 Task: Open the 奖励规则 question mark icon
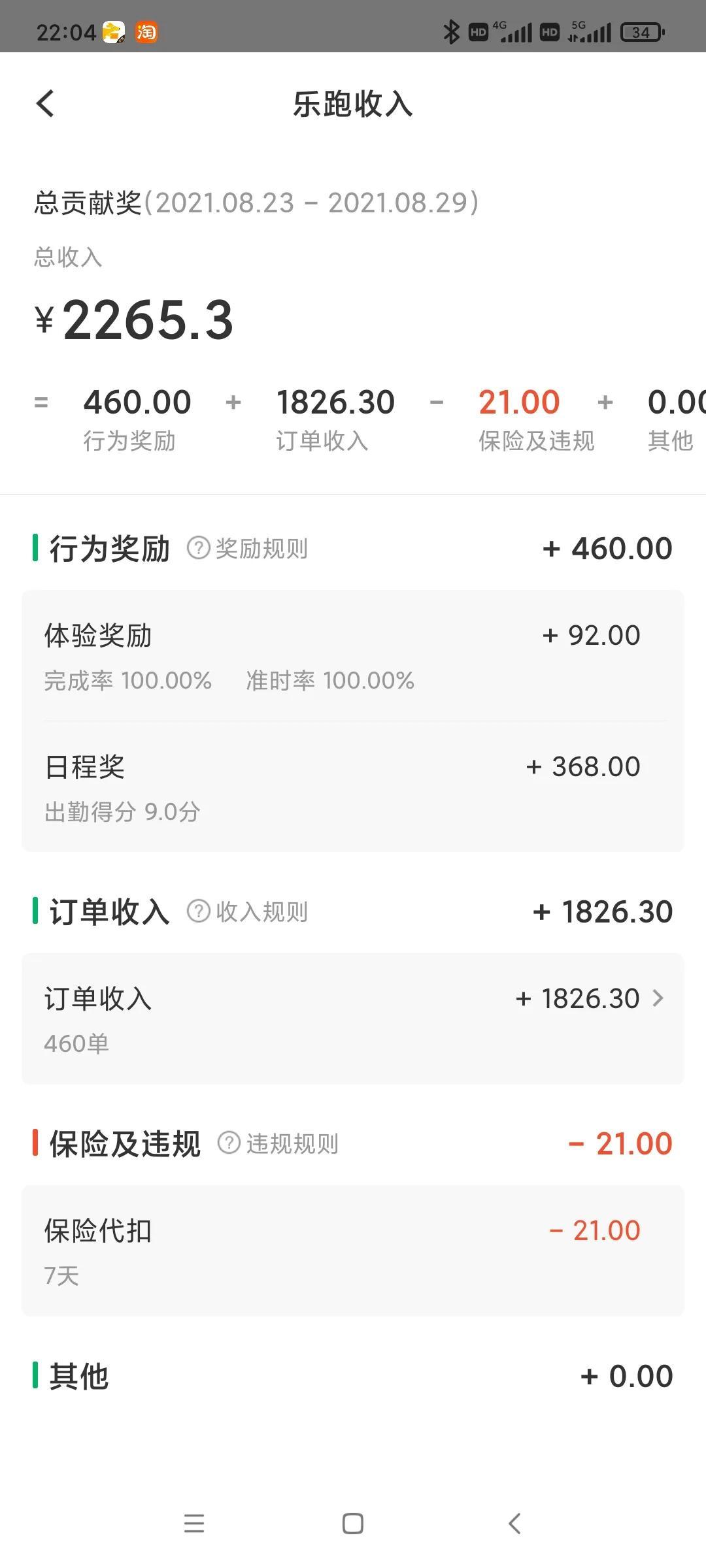pos(198,548)
